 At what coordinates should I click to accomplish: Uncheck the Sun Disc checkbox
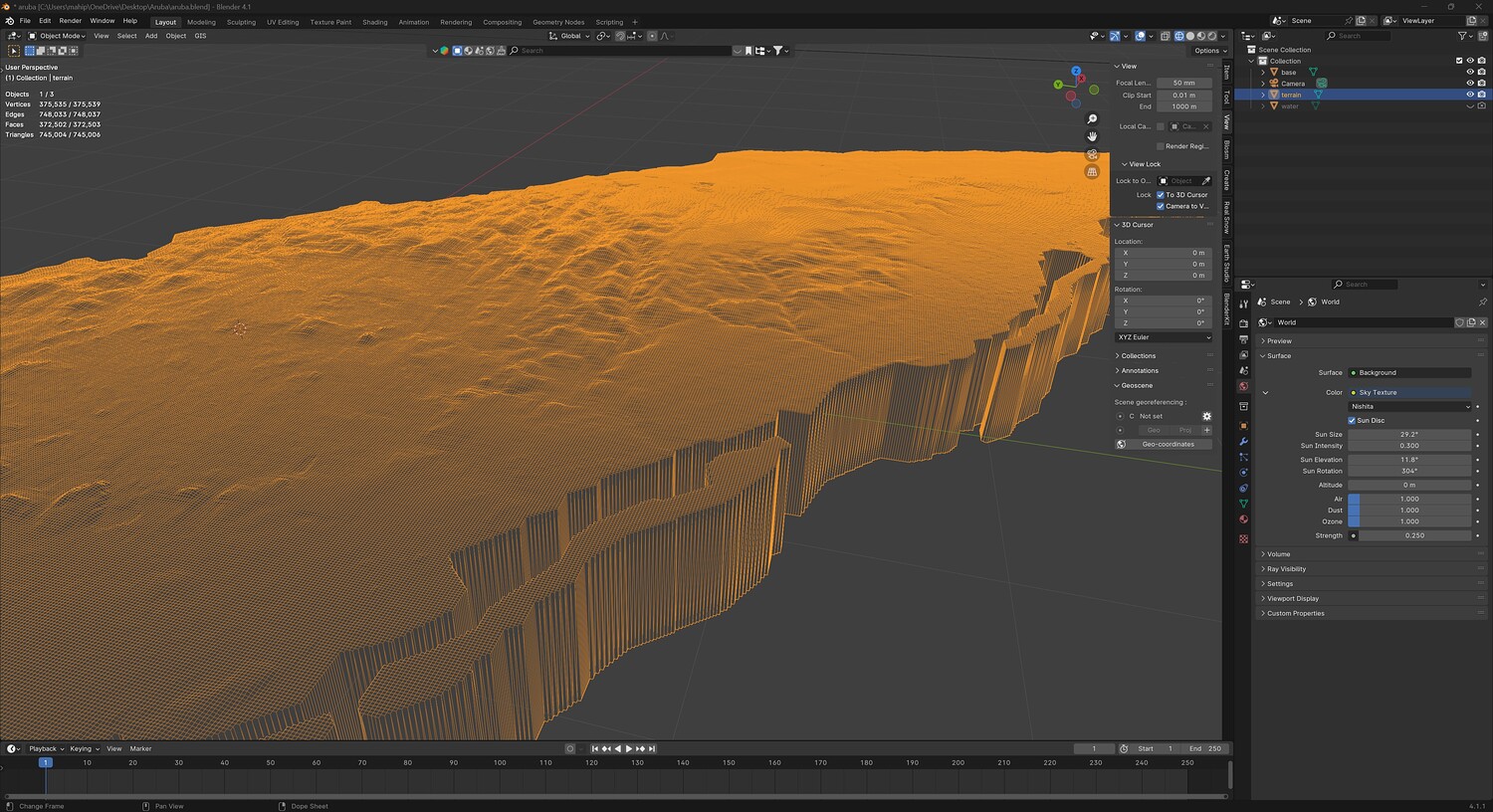1352,420
